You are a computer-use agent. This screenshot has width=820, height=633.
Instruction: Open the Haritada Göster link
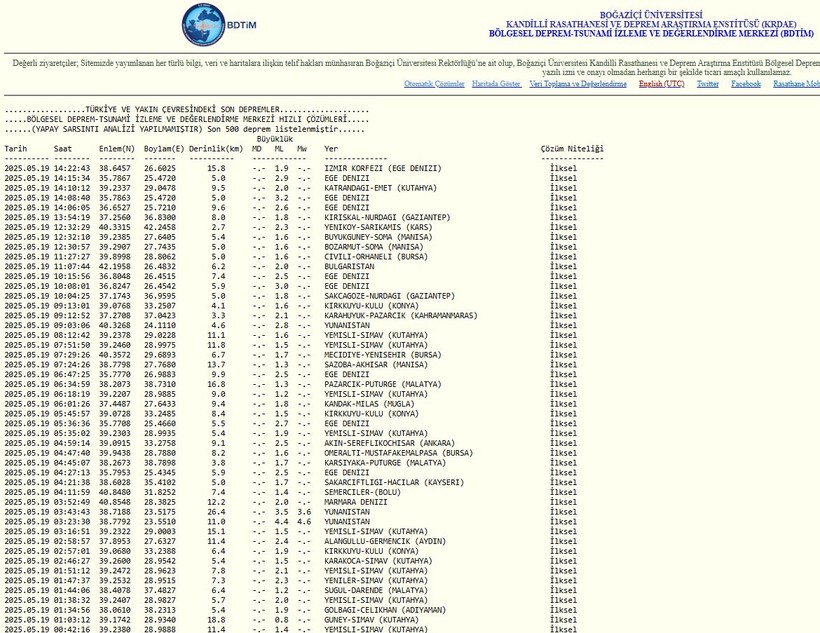click(496, 84)
